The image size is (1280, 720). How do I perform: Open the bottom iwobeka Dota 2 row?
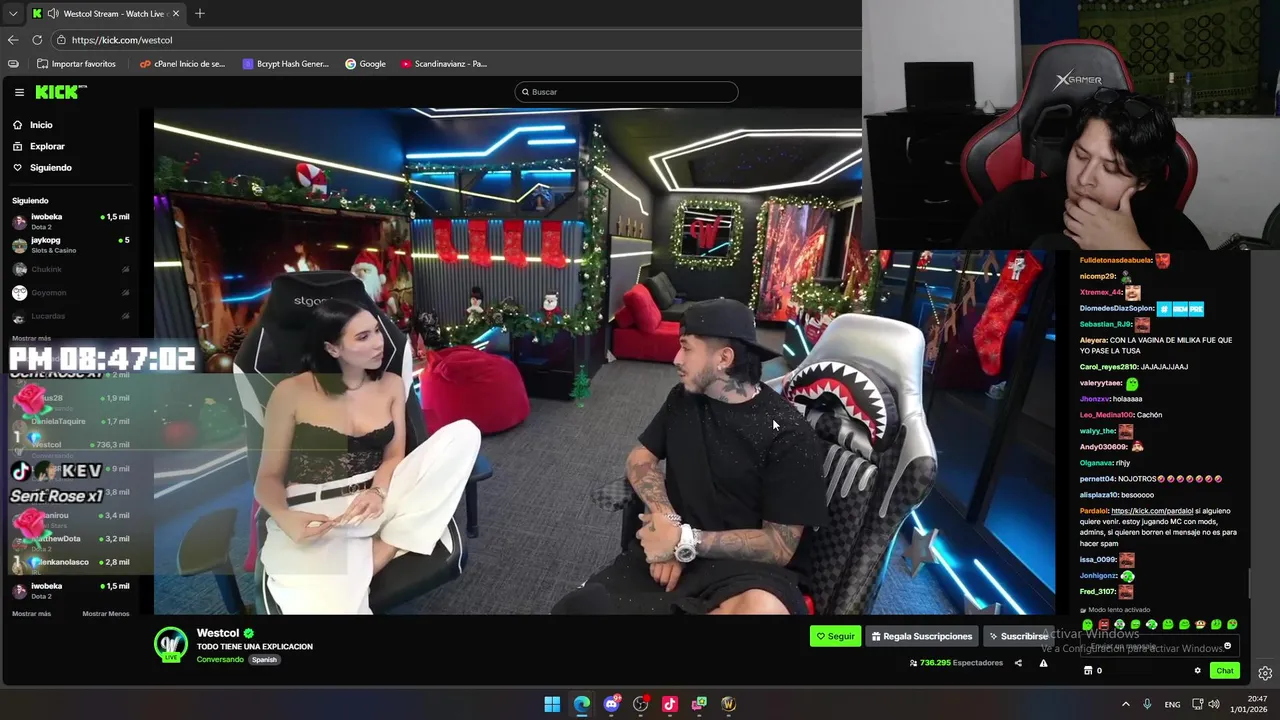tap(70, 590)
